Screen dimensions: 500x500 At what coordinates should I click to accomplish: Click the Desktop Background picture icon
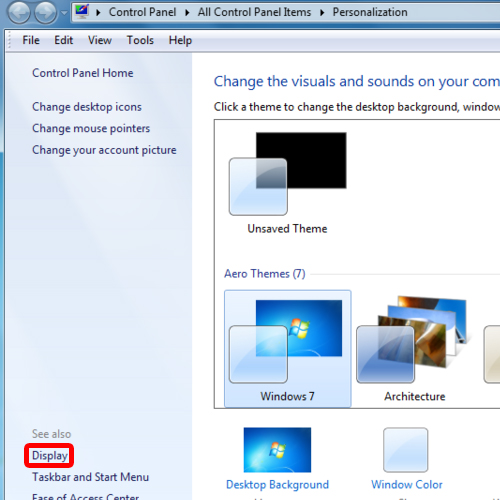[277, 450]
